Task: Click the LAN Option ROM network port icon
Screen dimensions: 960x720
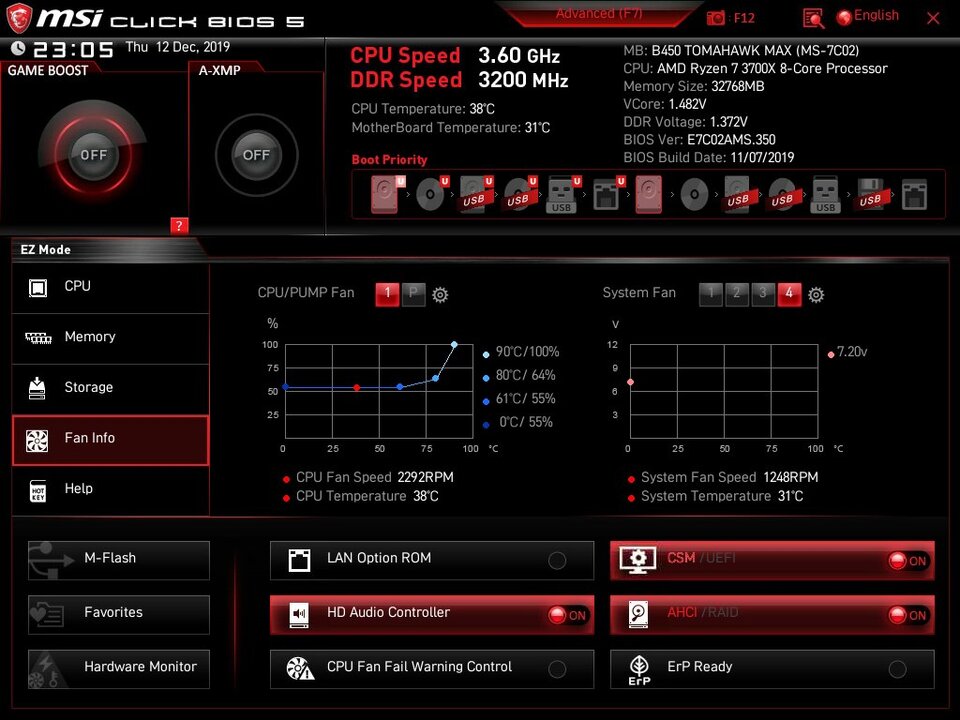Action: click(299, 560)
